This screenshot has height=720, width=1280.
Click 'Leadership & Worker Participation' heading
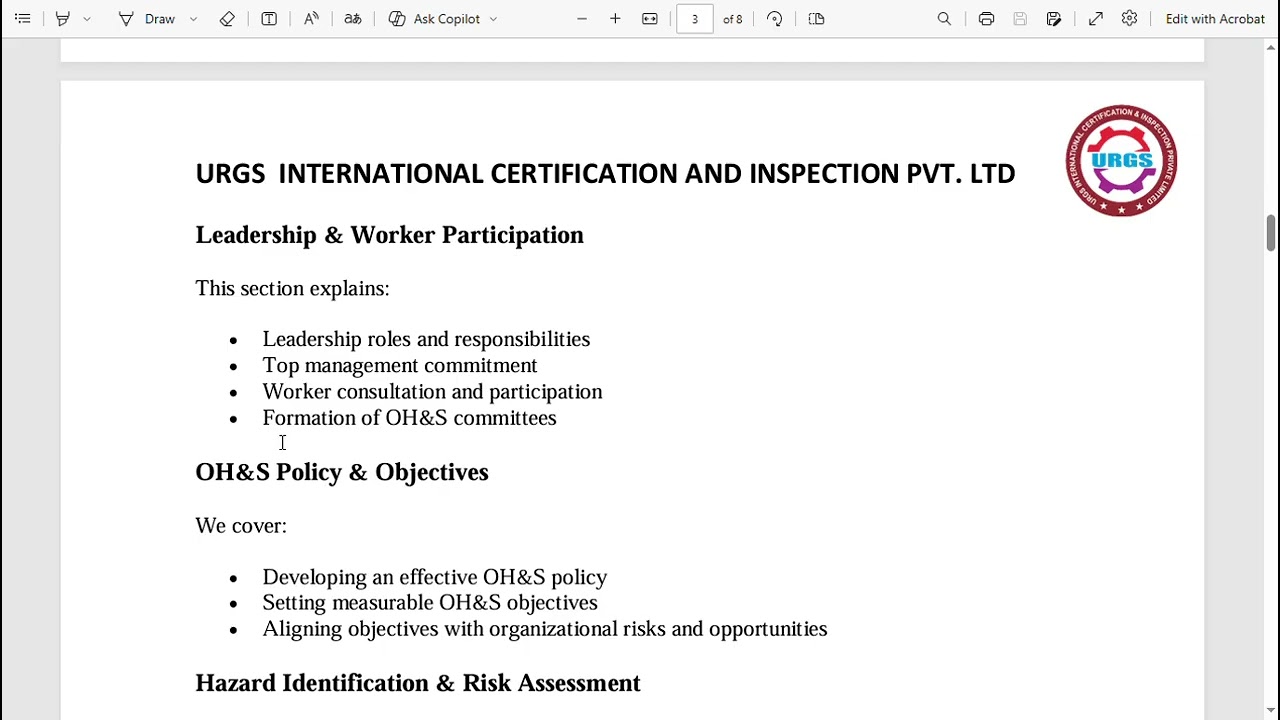(x=389, y=235)
